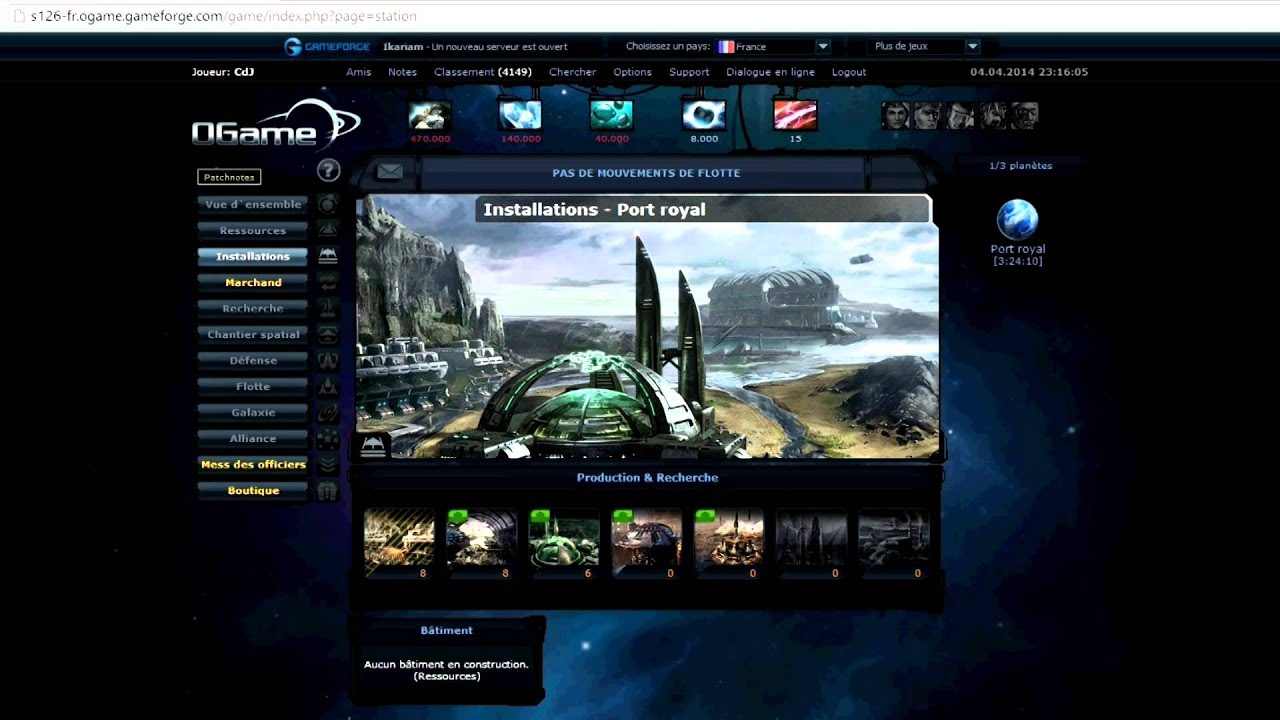This screenshot has height=720, width=1280.
Task: Select the second officer portrait (Admiral)
Action: pyautogui.click(x=927, y=116)
